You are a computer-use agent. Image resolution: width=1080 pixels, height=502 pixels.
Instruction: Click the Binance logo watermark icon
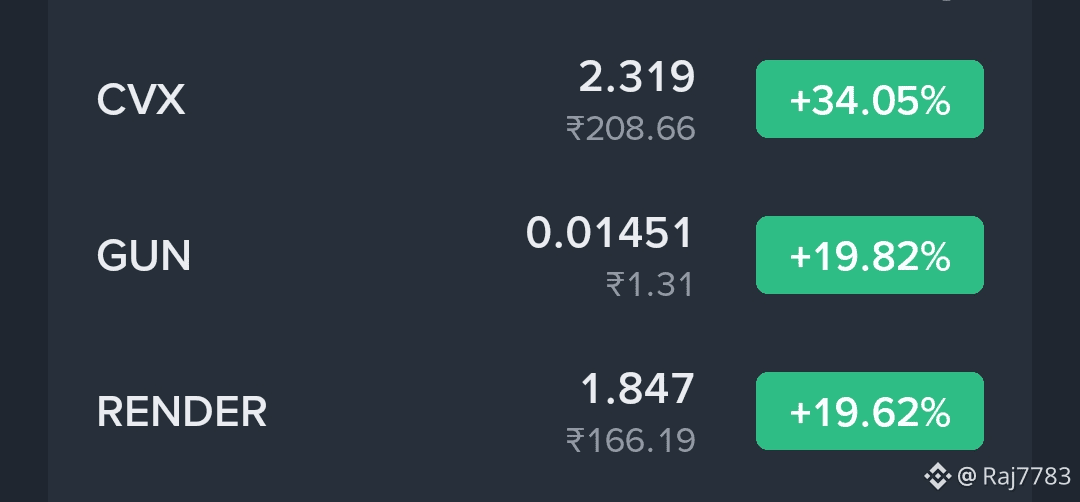click(x=937, y=476)
